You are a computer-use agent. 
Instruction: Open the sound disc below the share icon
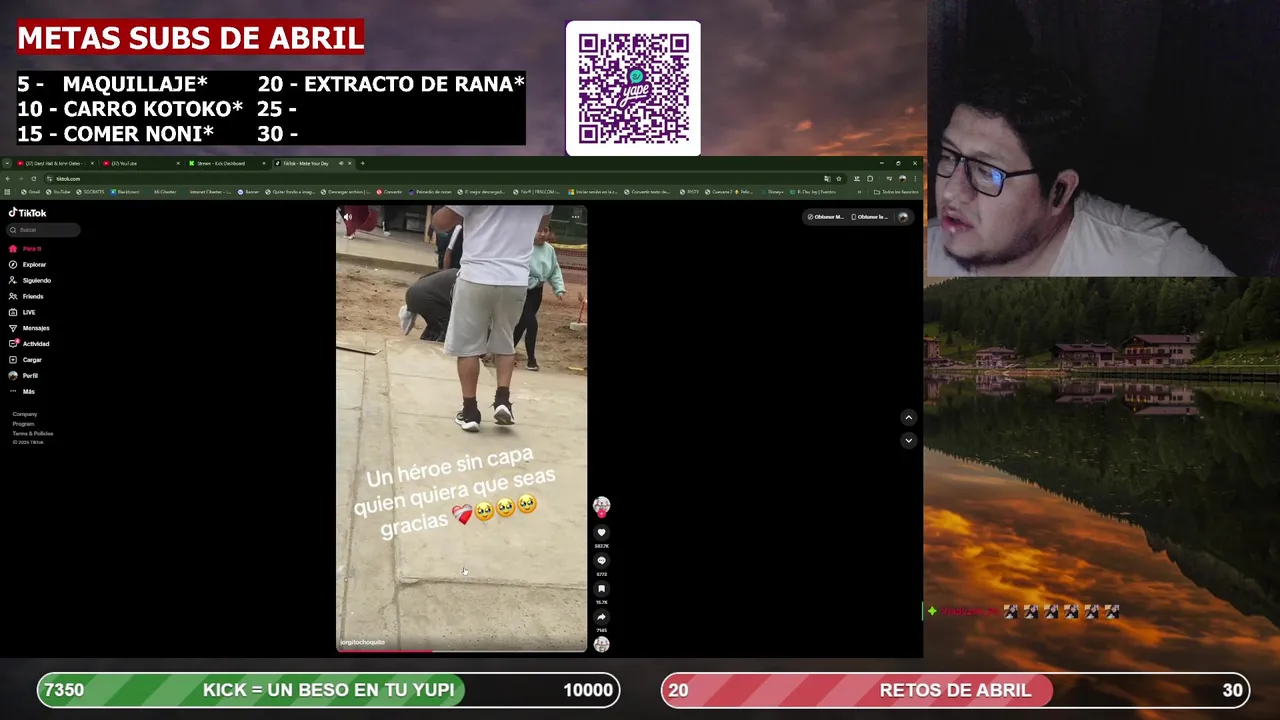click(x=601, y=645)
